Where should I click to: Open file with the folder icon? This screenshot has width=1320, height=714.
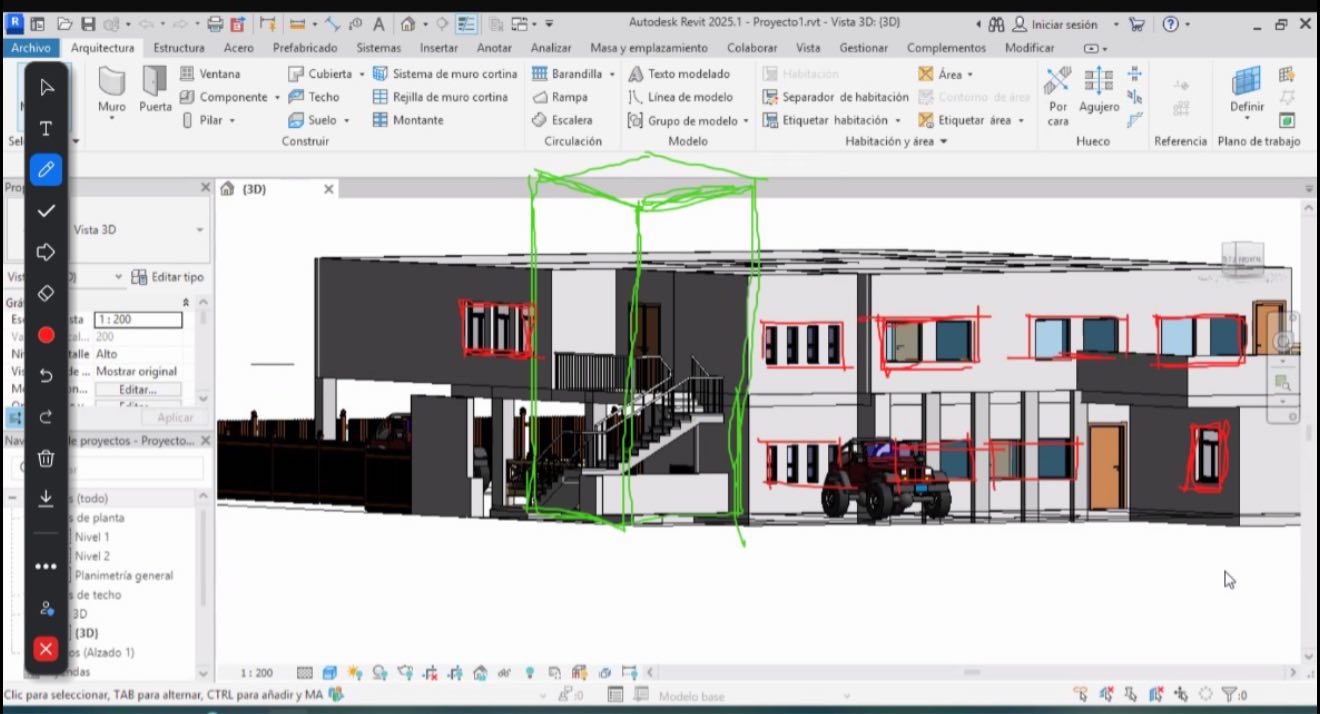pos(65,24)
